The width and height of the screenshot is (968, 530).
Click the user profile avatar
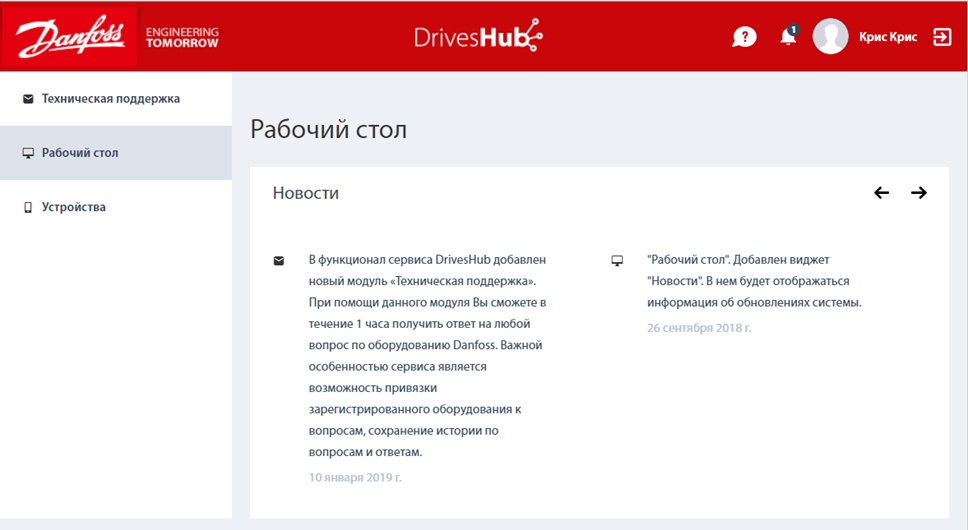830,37
